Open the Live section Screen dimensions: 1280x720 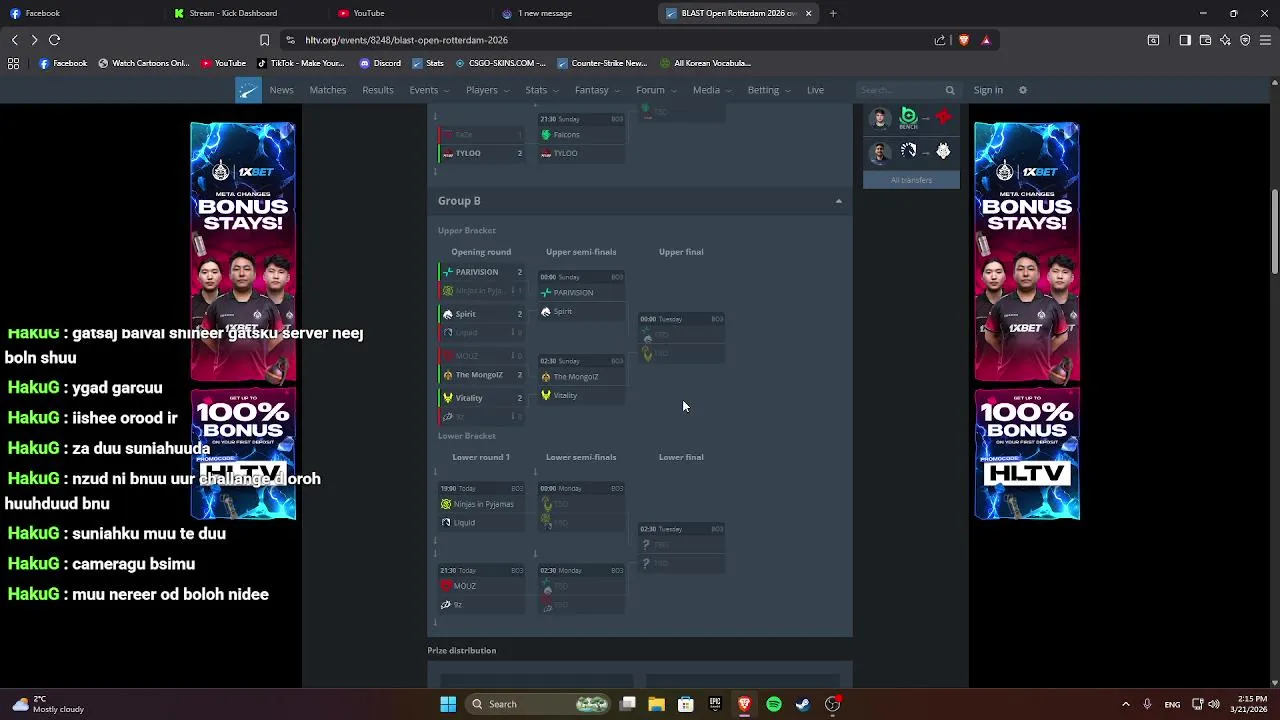coord(816,90)
